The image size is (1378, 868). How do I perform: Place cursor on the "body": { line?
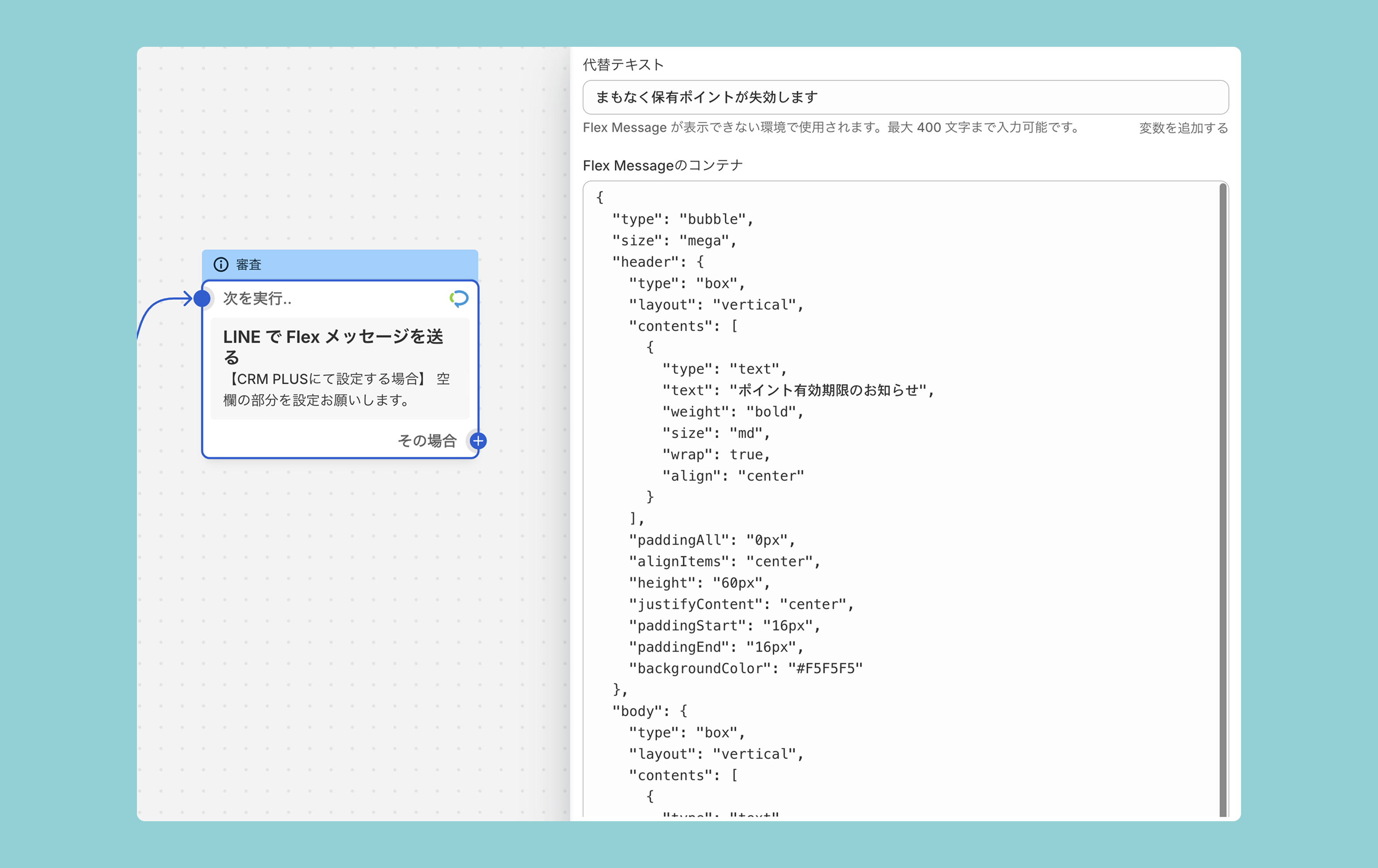650,711
